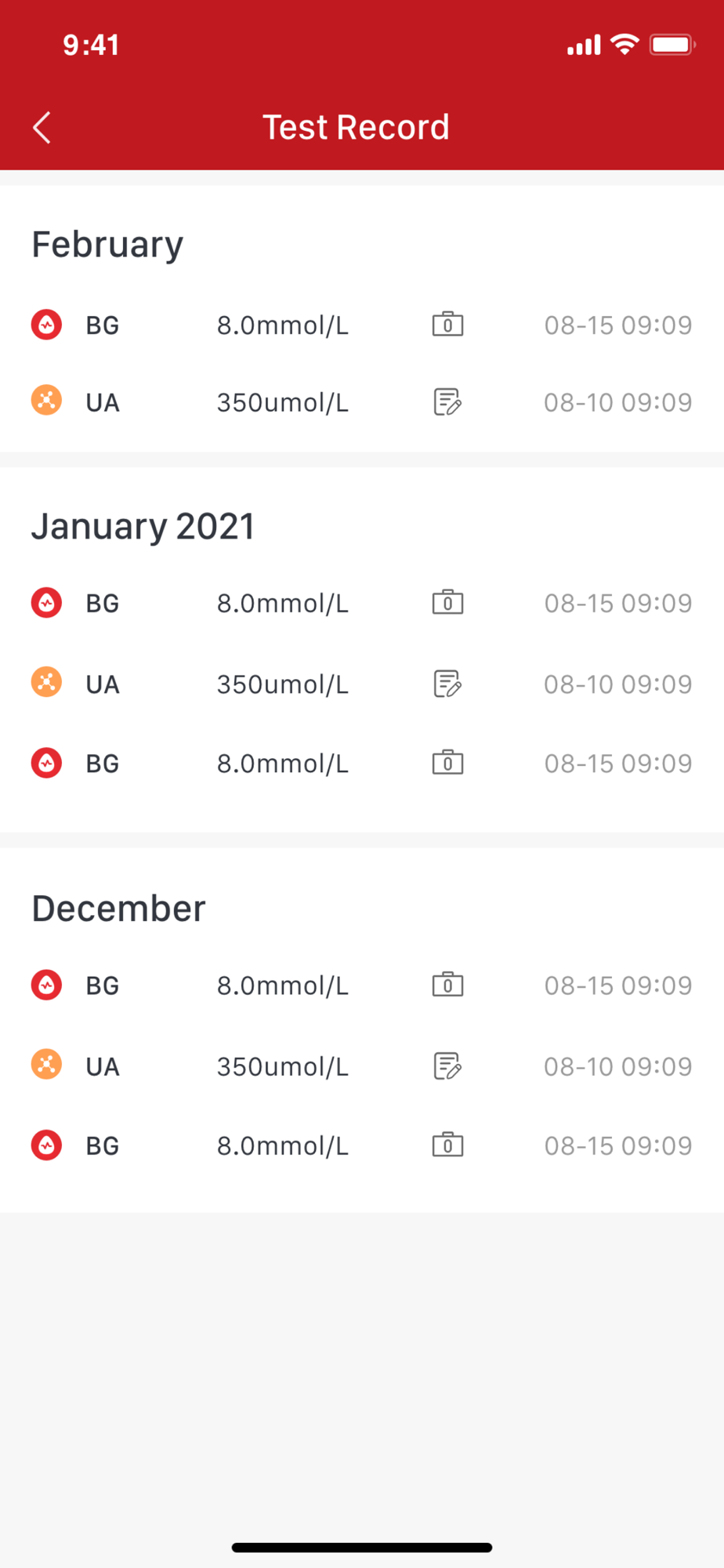Screen dimensions: 724x1568
Task: Tap the camera icon in first December BG row
Action: (x=447, y=985)
